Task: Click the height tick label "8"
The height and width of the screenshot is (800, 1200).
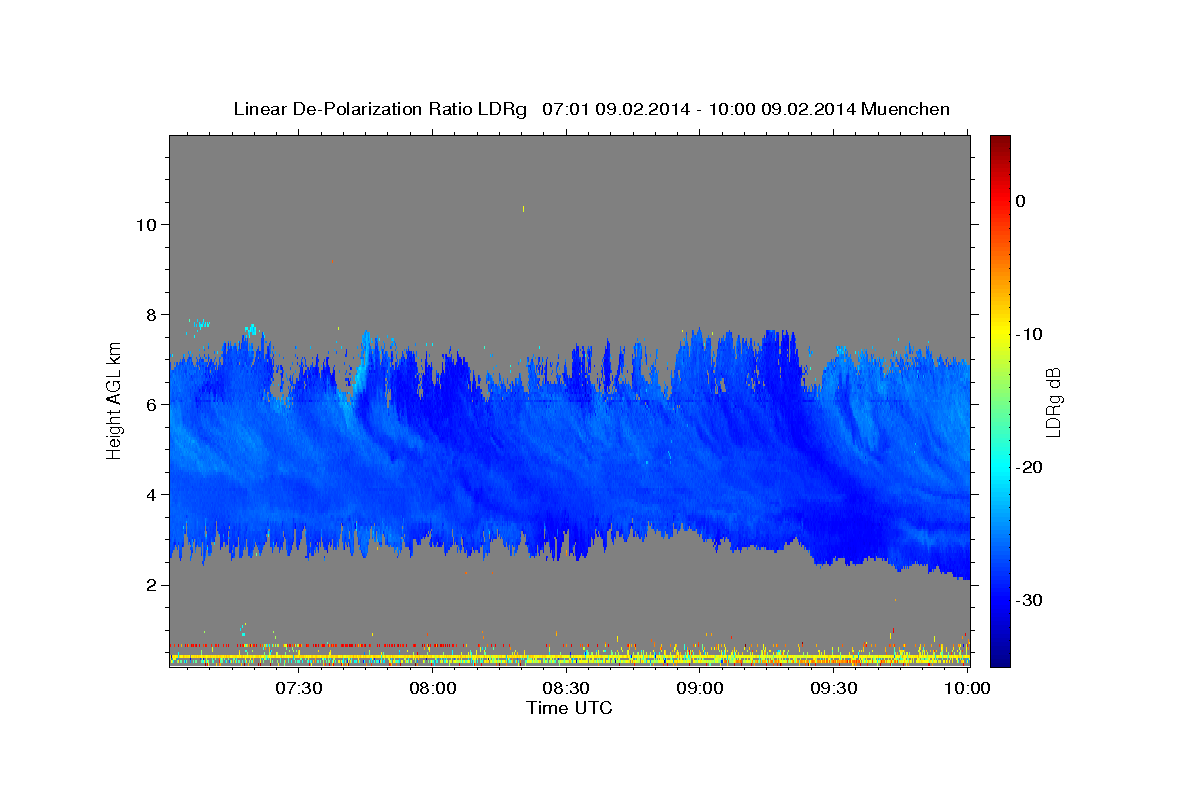Action: pos(150,314)
